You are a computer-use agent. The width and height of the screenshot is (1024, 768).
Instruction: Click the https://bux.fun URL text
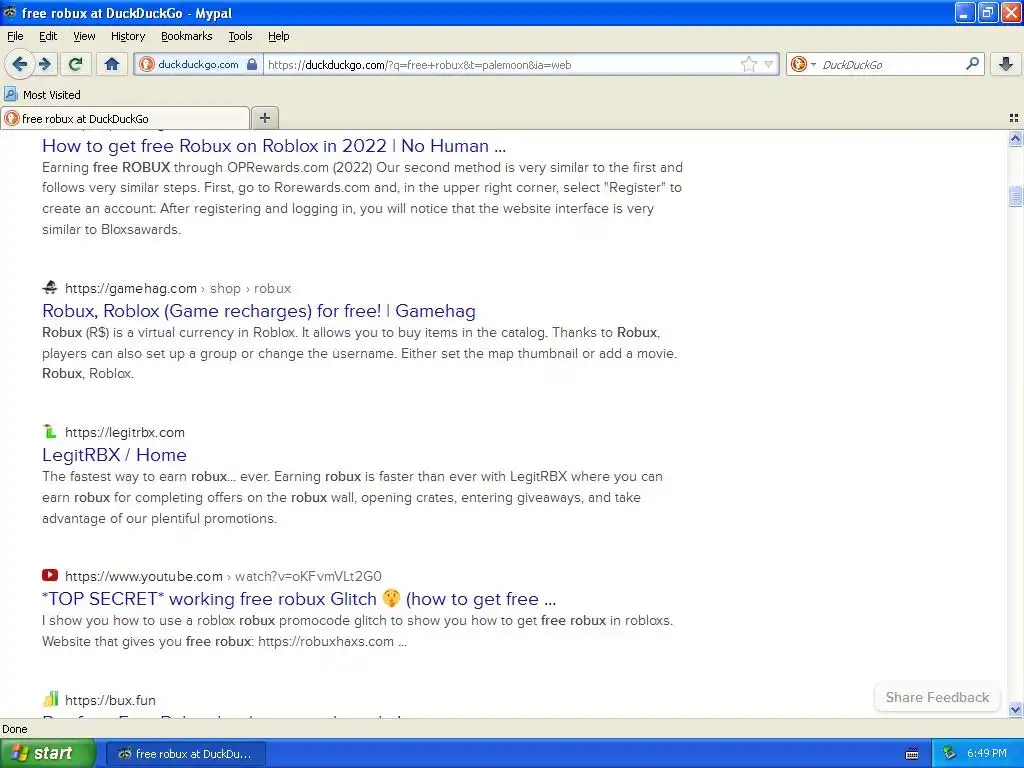pos(110,700)
